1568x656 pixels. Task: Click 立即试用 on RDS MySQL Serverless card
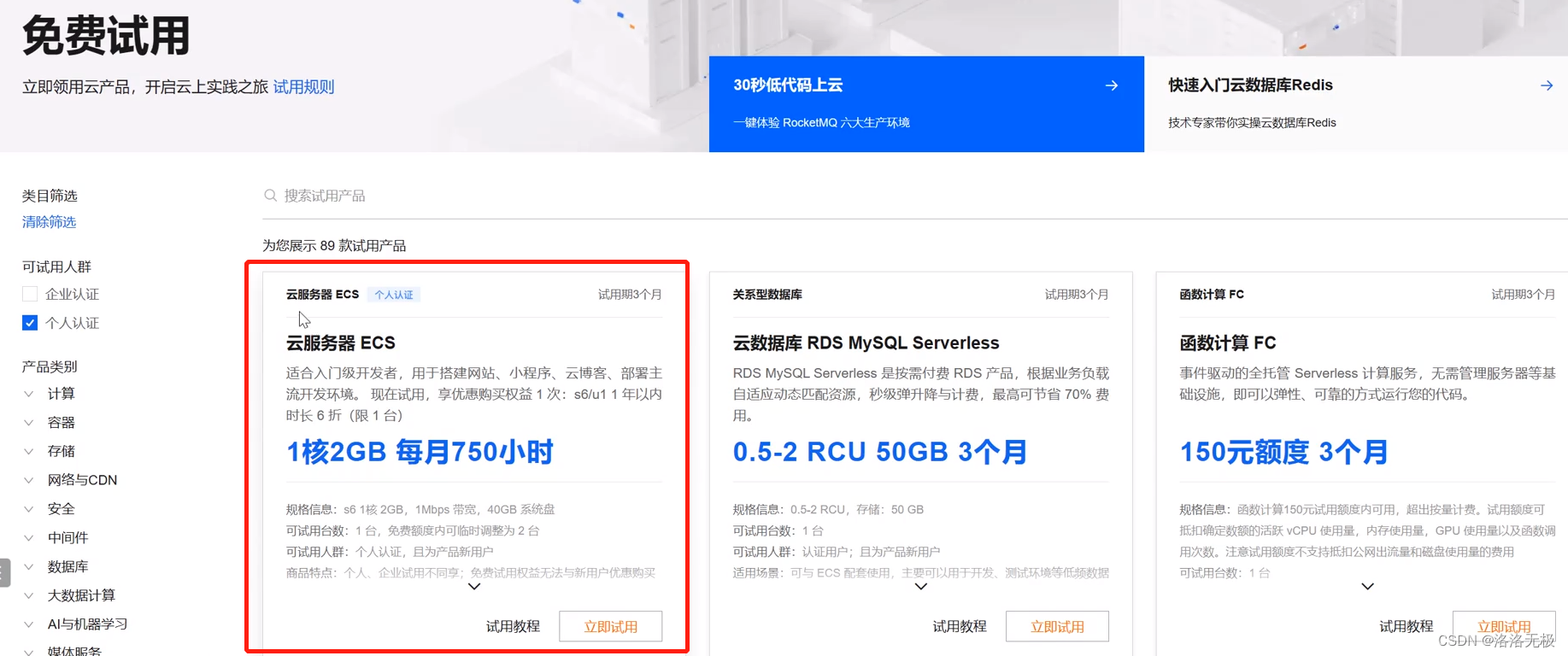tap(1058, 626)
